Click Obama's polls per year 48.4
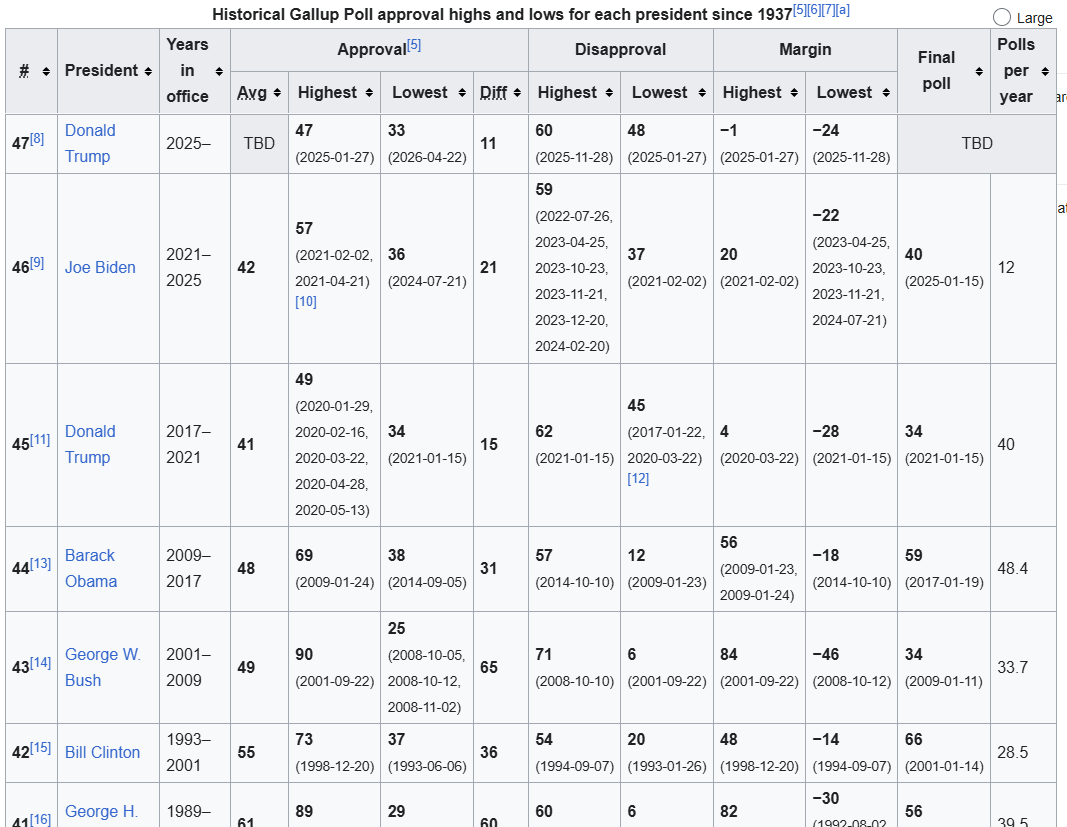Image resolution: width=1067 pixels, height=827 pixels. coord(1013,568)
